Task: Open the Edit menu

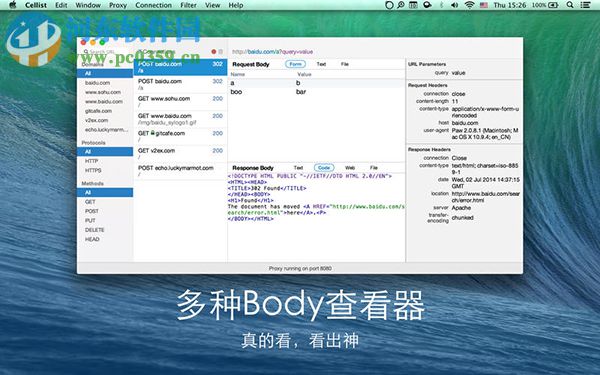Action: (x=61, y=5)
